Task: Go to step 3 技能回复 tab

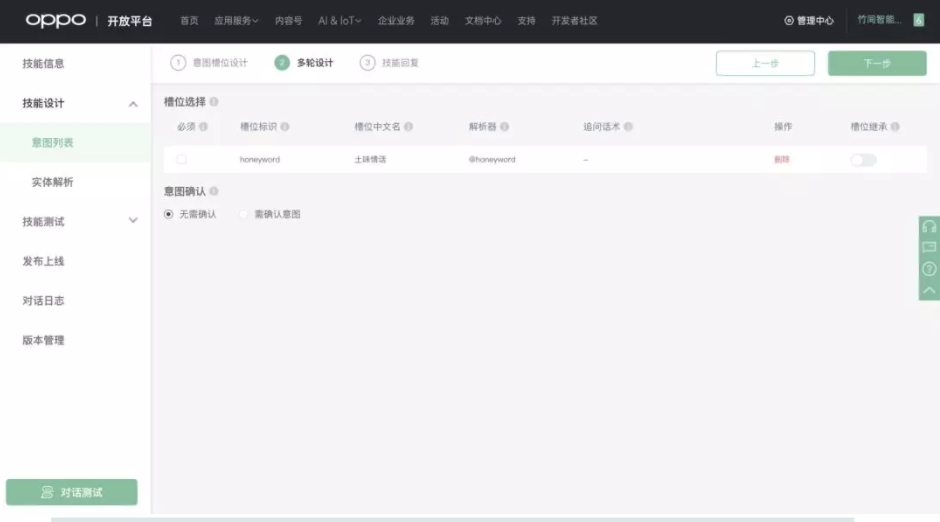Action: 390,63
